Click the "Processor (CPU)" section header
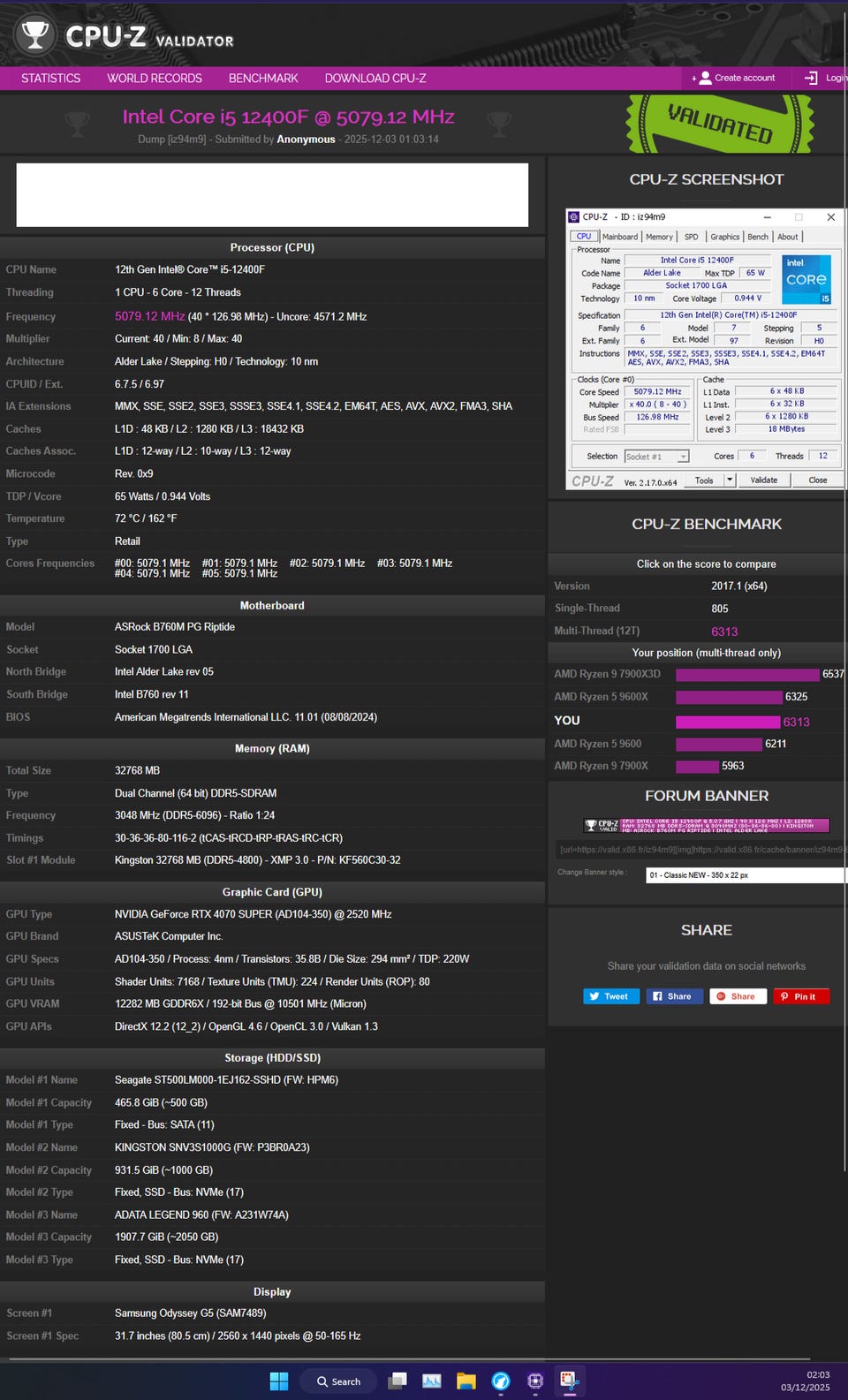Screen dimensions: 848x1400 pos(272,247)
